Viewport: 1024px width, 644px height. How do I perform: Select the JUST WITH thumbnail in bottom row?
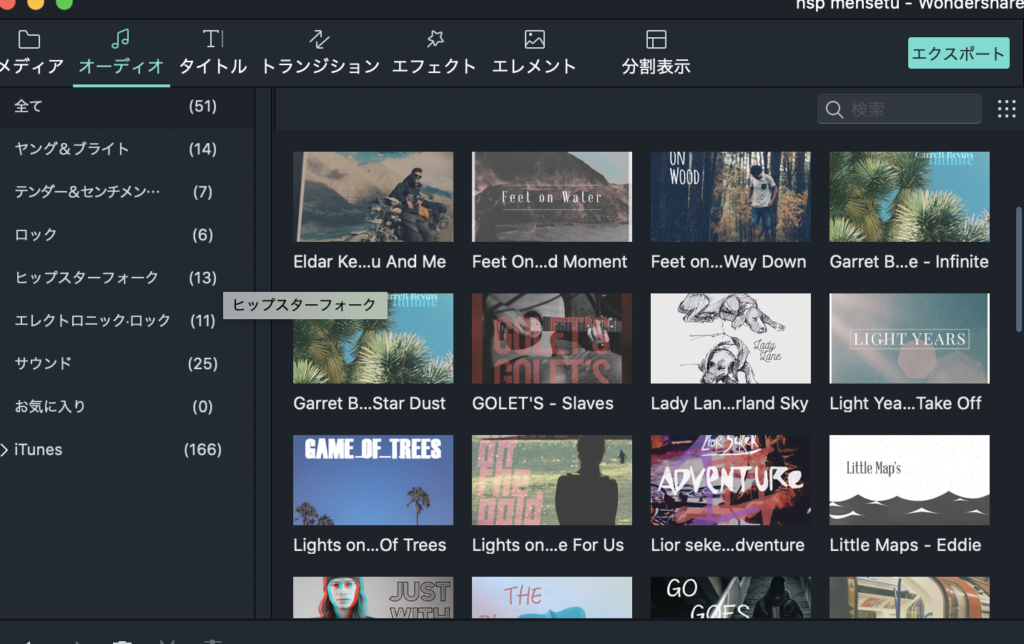[373, 597]
